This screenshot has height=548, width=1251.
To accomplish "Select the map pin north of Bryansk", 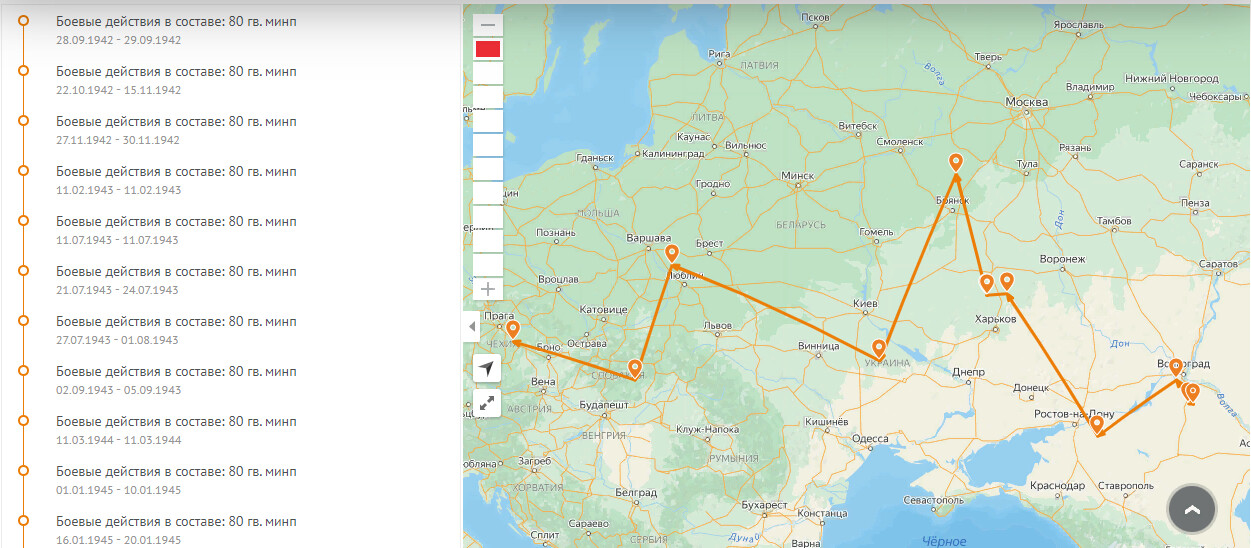I will [956, 162].
